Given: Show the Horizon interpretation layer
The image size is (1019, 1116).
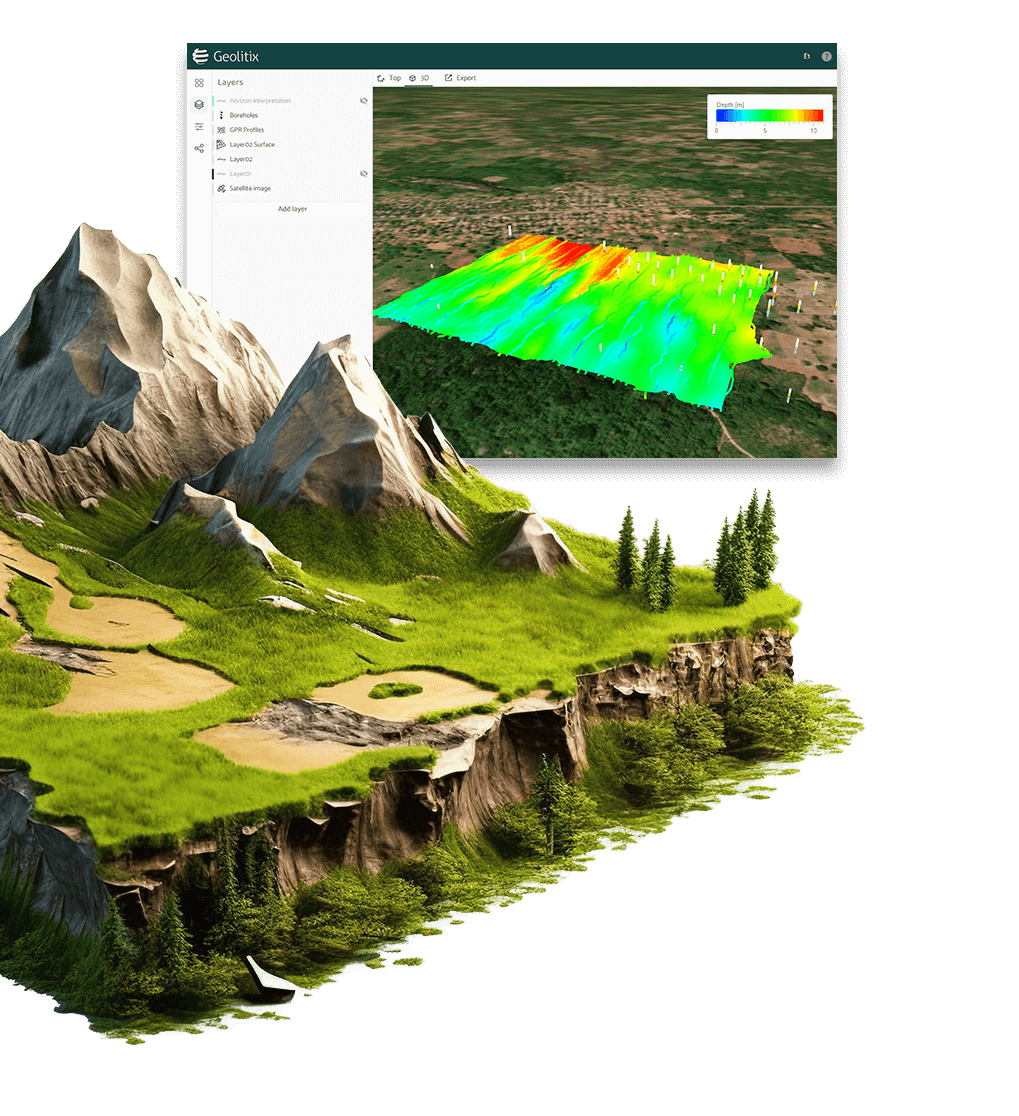Looking at the screenshot, I should pos(364,101).
